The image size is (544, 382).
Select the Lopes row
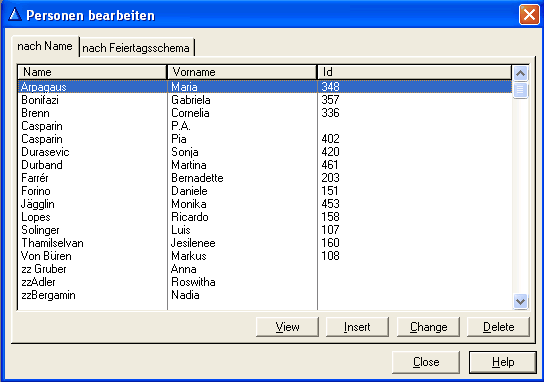click(x=265, y=217)
